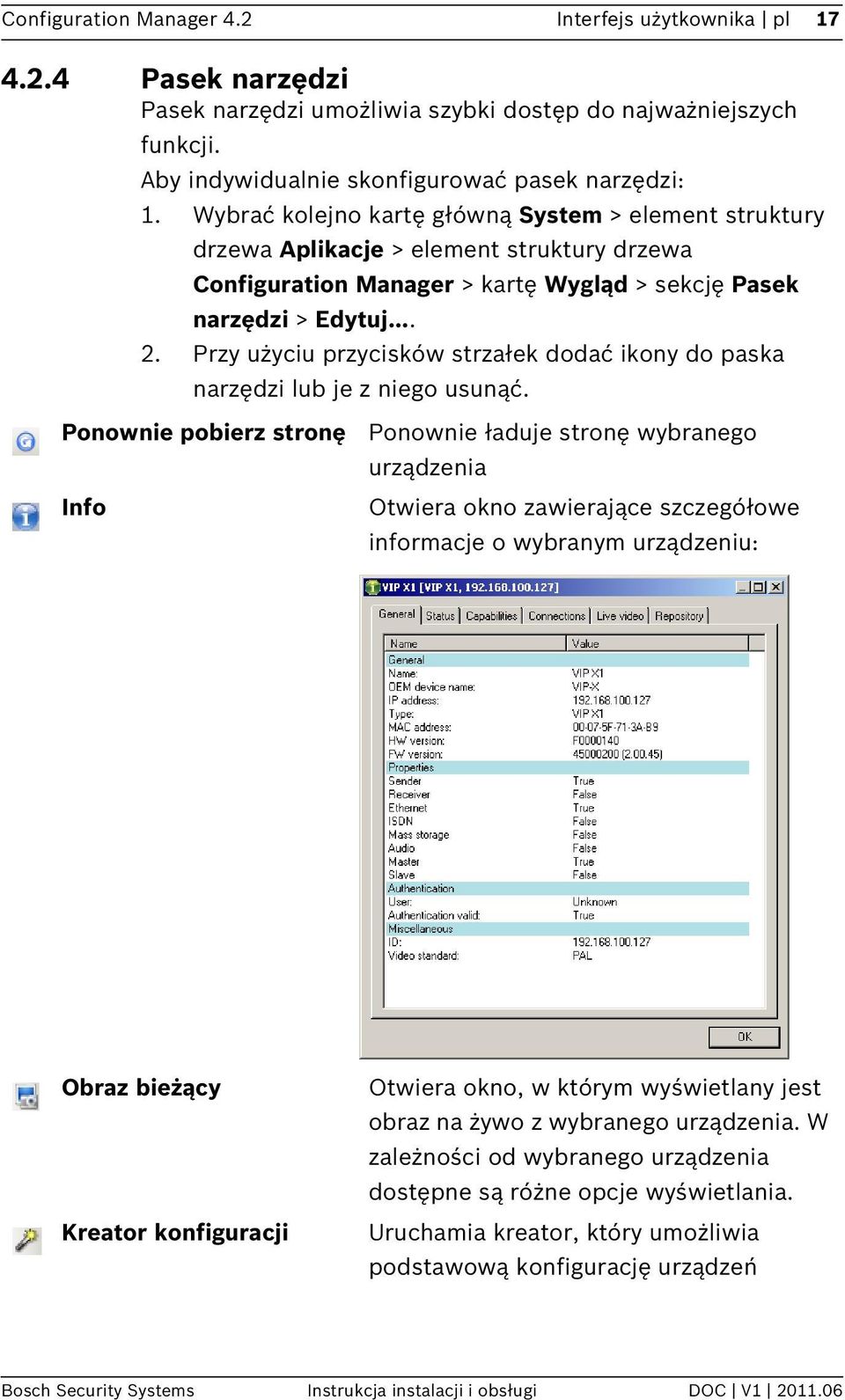The width and height of the screenshot is (845, 1400).
Task: Click the Value column header
Action: click(x=658, y=643)
